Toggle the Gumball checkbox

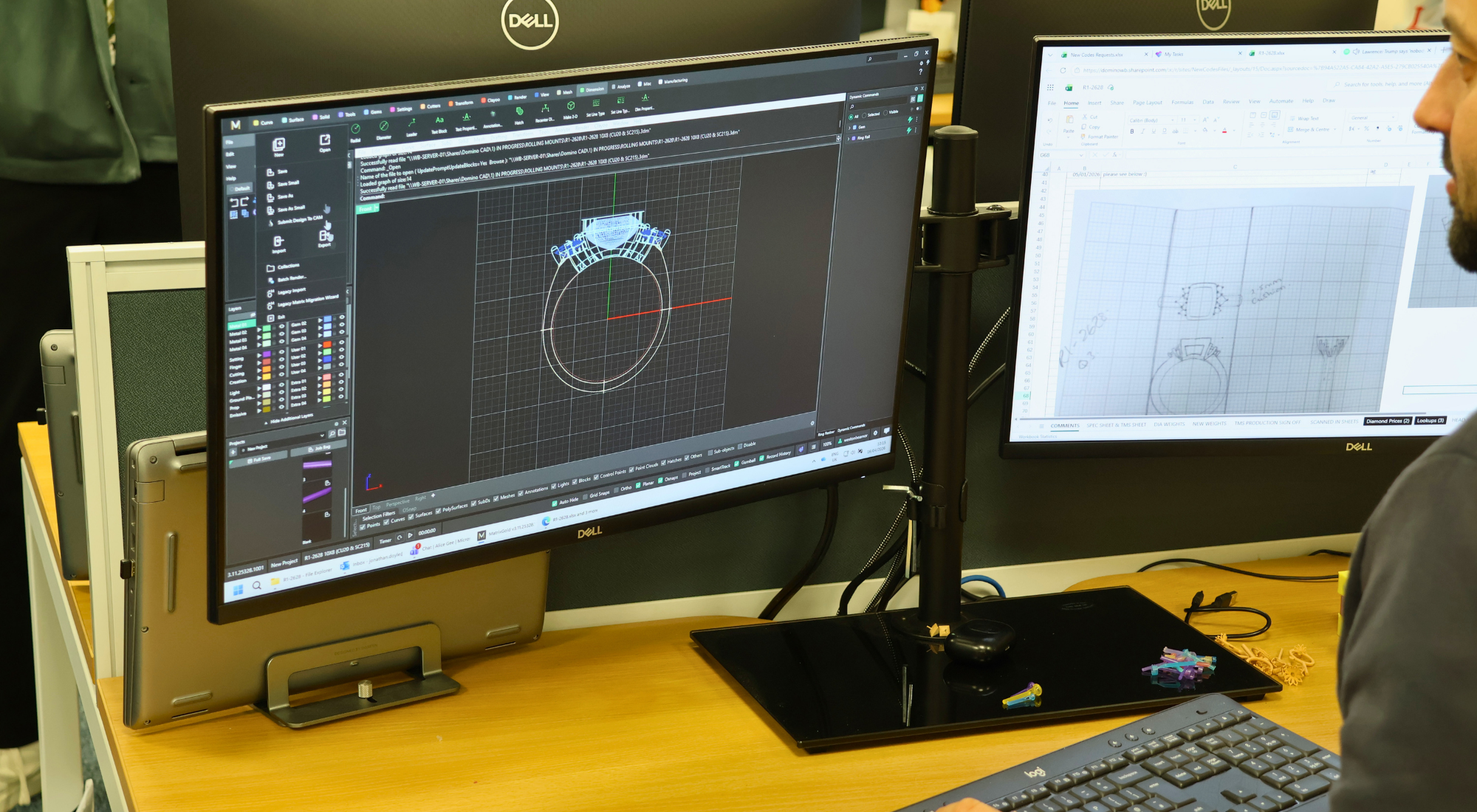[736, 464]
